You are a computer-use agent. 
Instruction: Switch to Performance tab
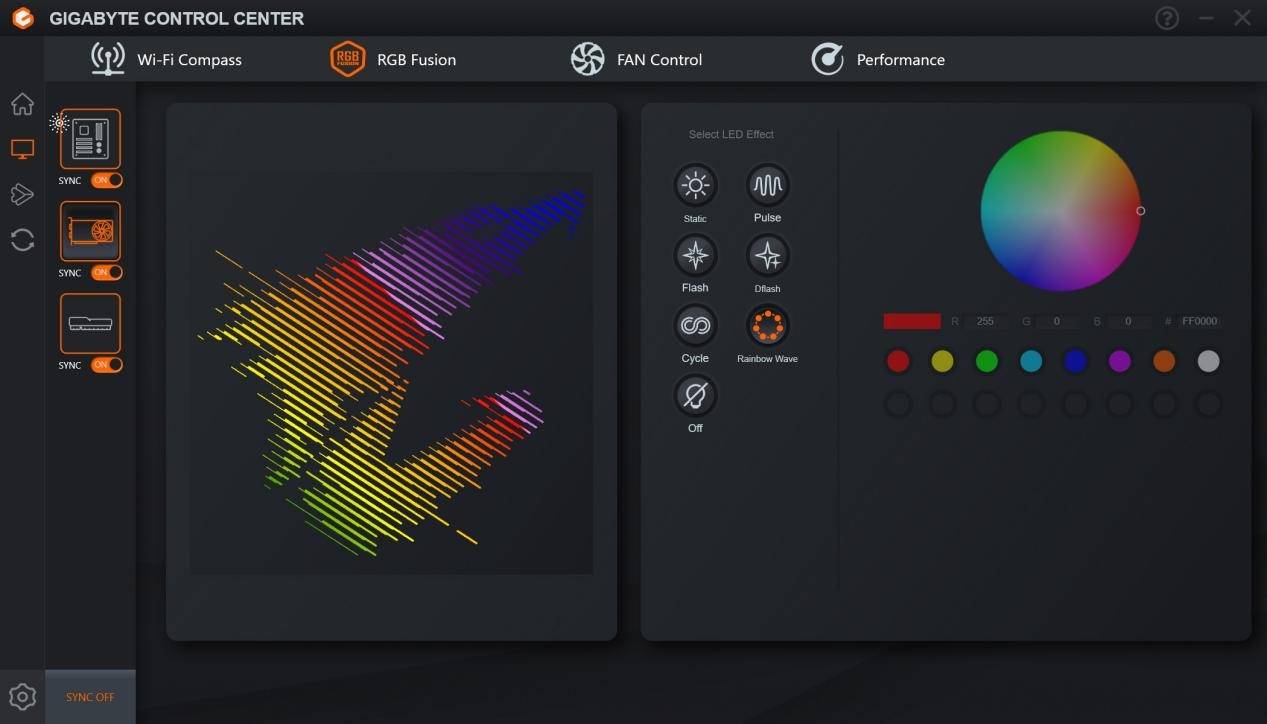point(878,59)
